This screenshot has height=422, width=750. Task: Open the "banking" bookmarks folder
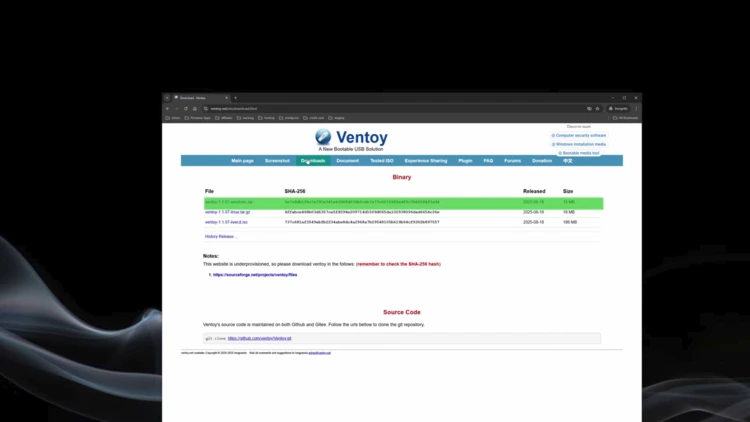[x=245, y=118]
